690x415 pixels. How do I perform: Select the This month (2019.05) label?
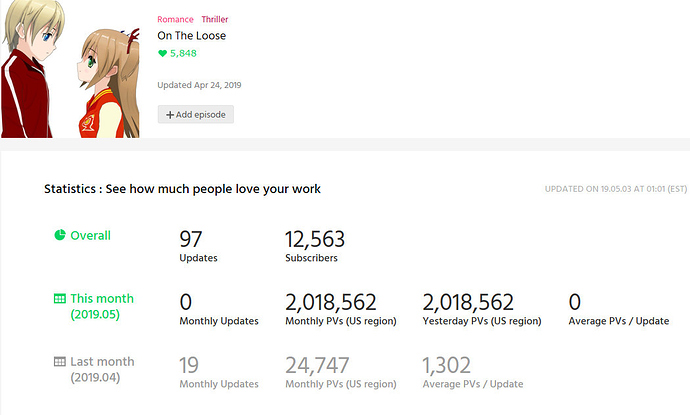(101, 306)
